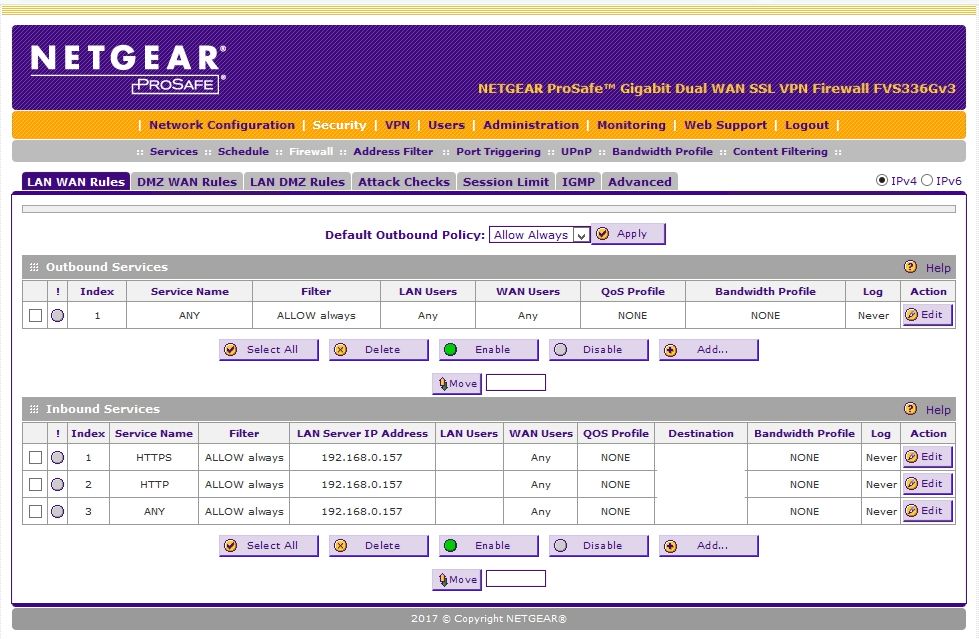Go to the Content Filtering submenu
979x639 pixels.
780,151
